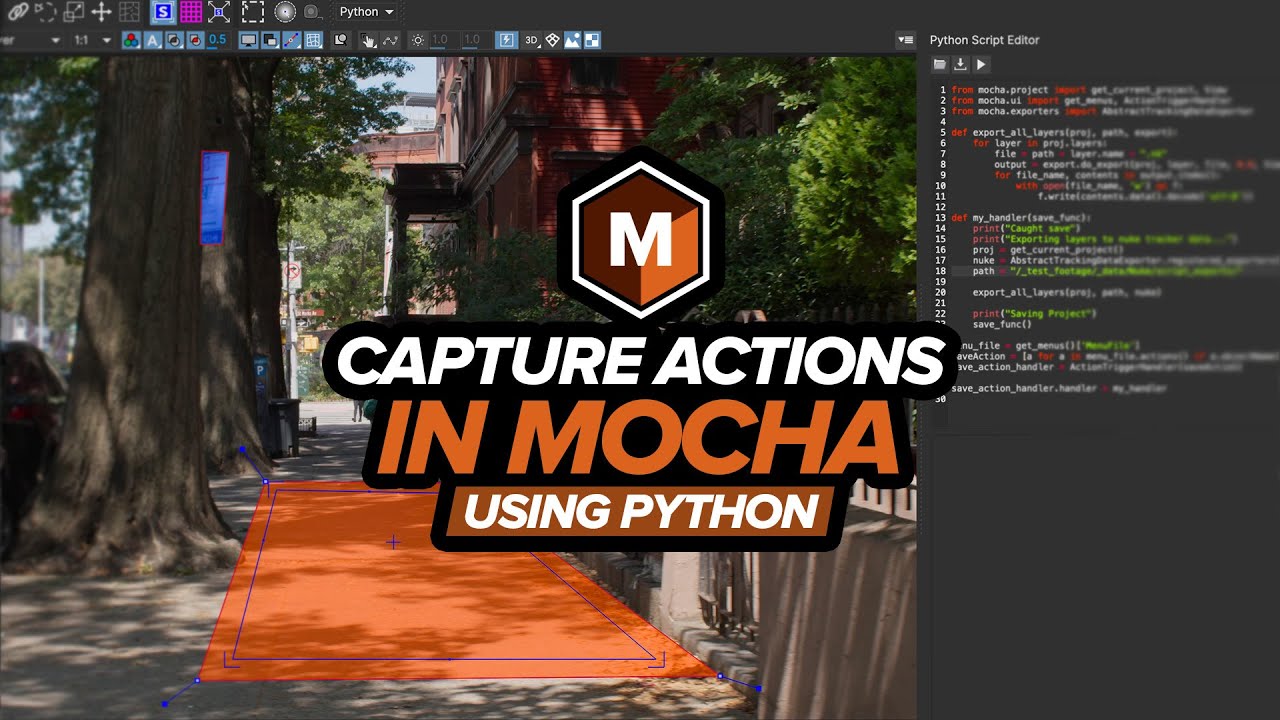Toggle the 3D view button

point(531,40)
